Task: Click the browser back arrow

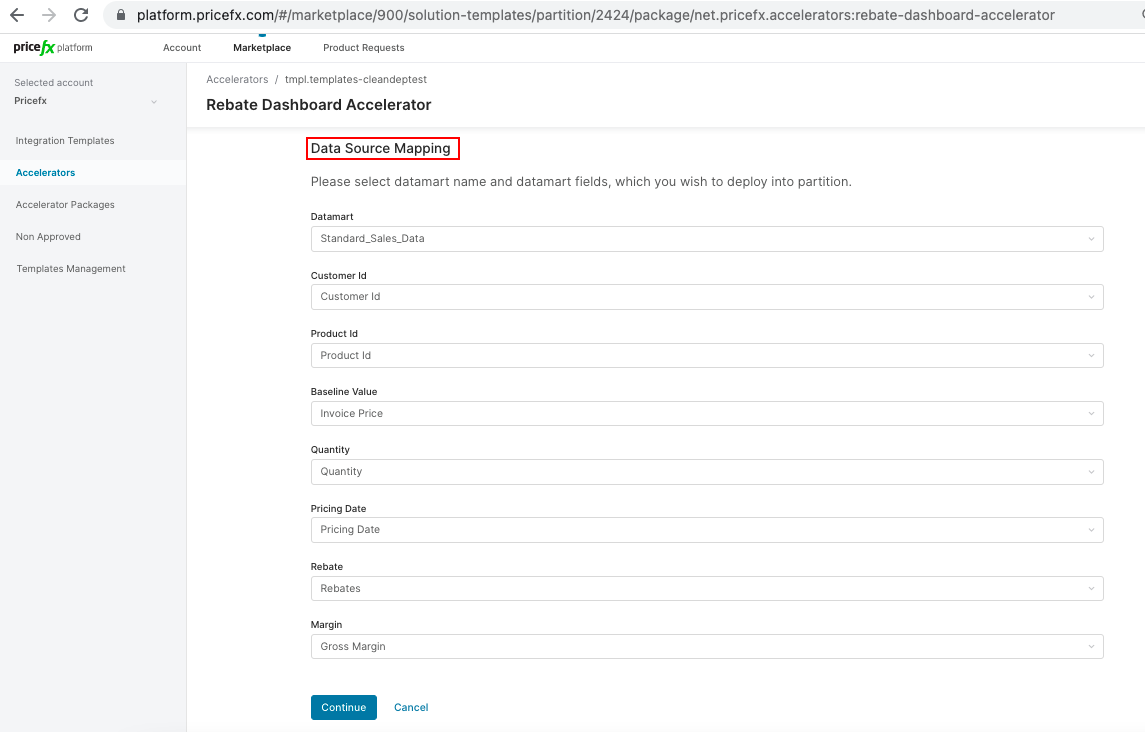Action: point(17,15)
